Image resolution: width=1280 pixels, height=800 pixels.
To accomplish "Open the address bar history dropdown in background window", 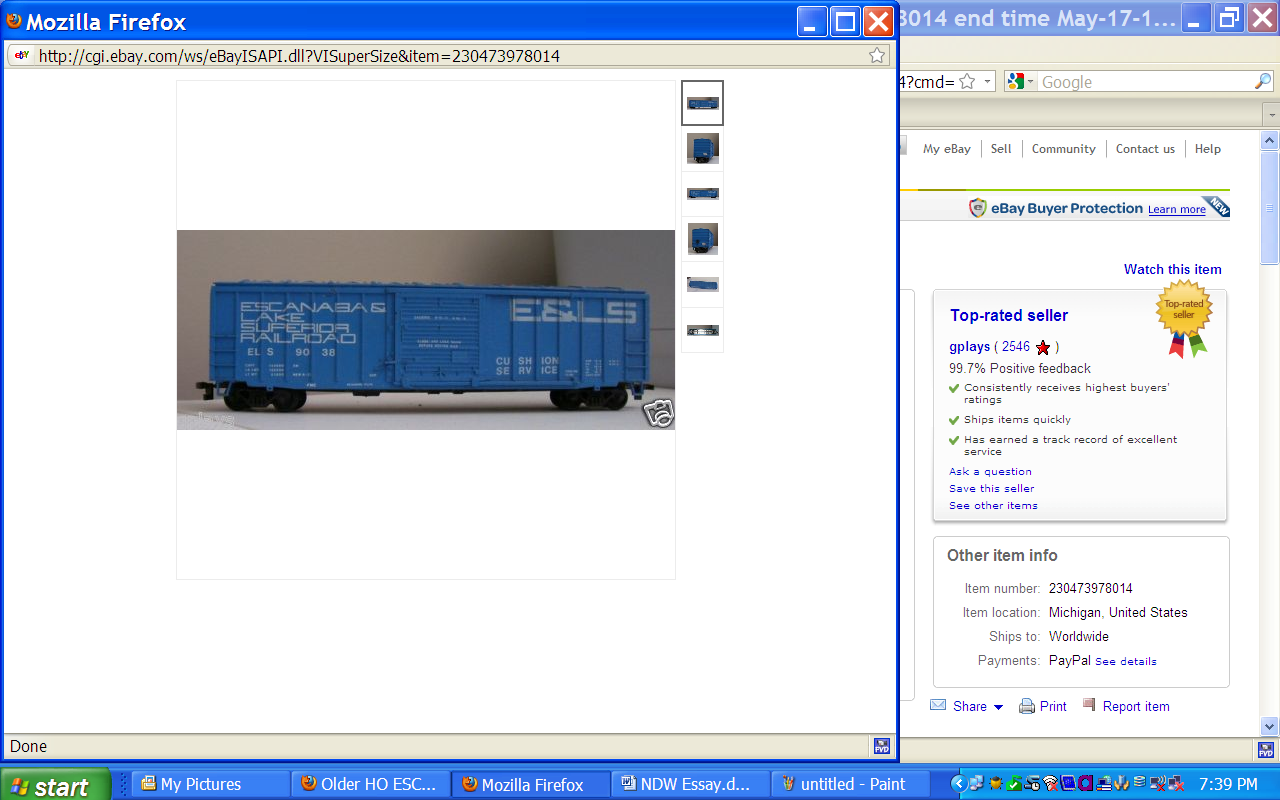I will coord(988,82).
